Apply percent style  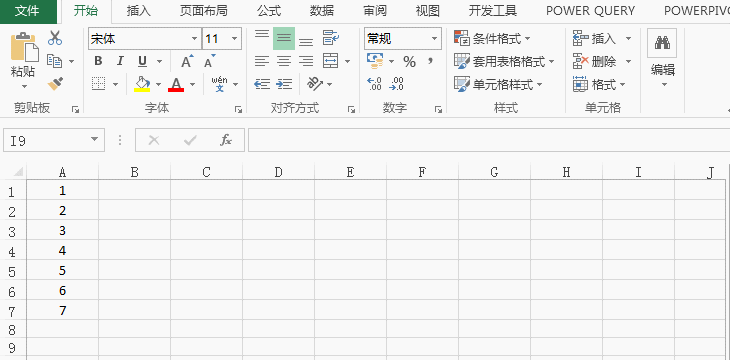click(409, 61)
